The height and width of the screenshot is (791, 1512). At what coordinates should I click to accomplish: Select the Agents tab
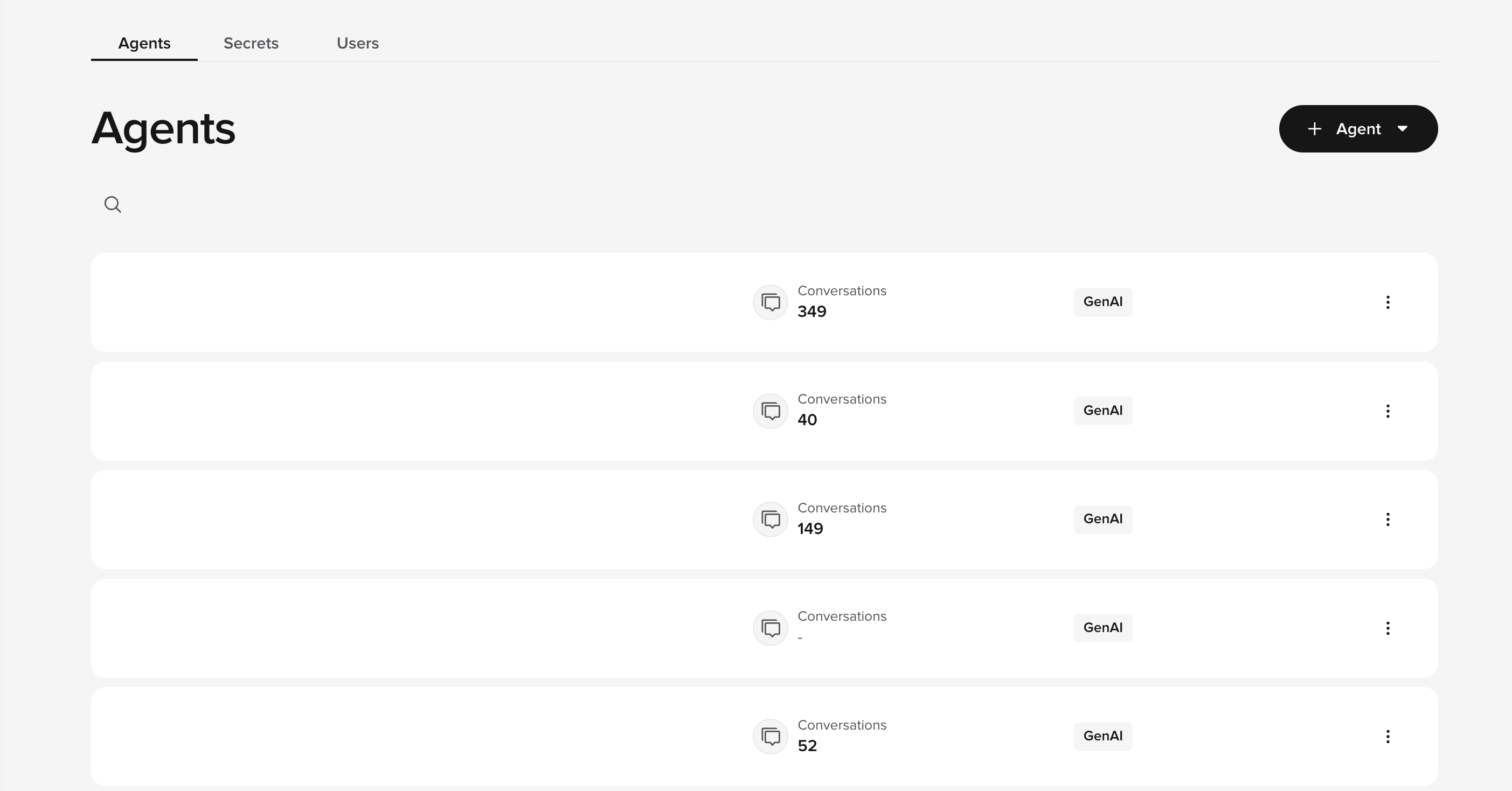click(x=144, y=44)
